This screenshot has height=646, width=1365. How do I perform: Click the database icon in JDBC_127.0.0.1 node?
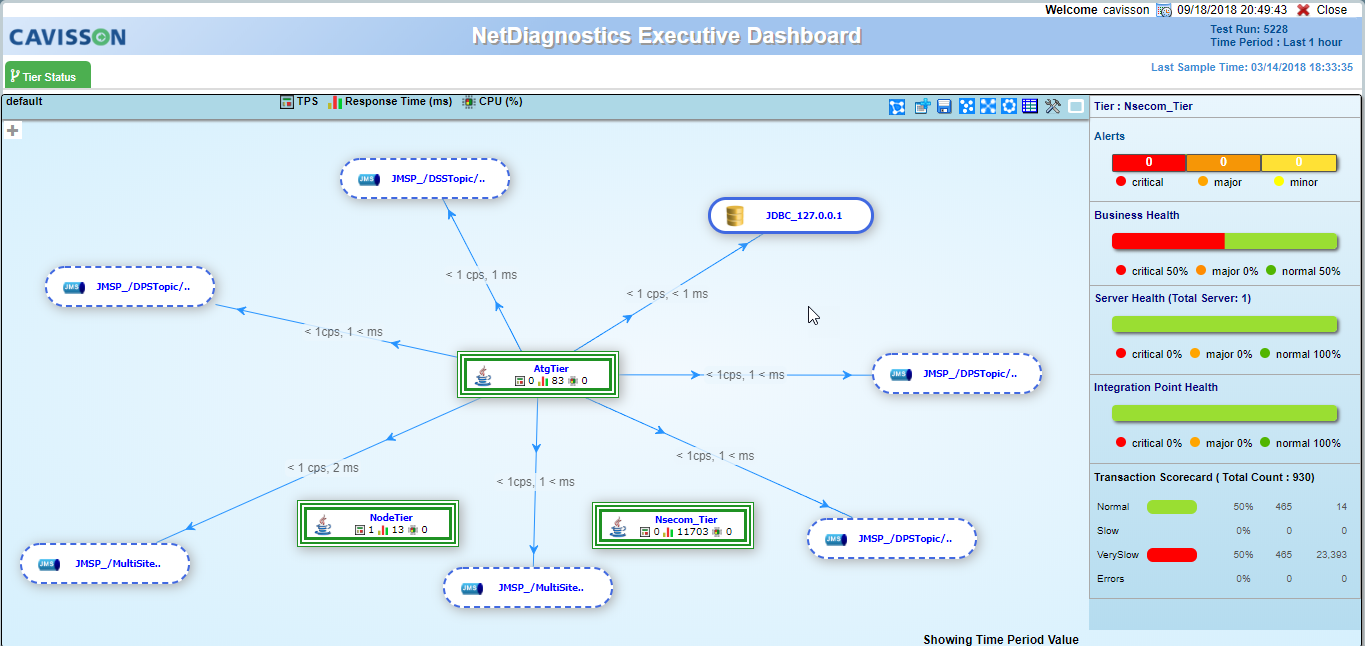pyautogui.click(x=735, y=215)
